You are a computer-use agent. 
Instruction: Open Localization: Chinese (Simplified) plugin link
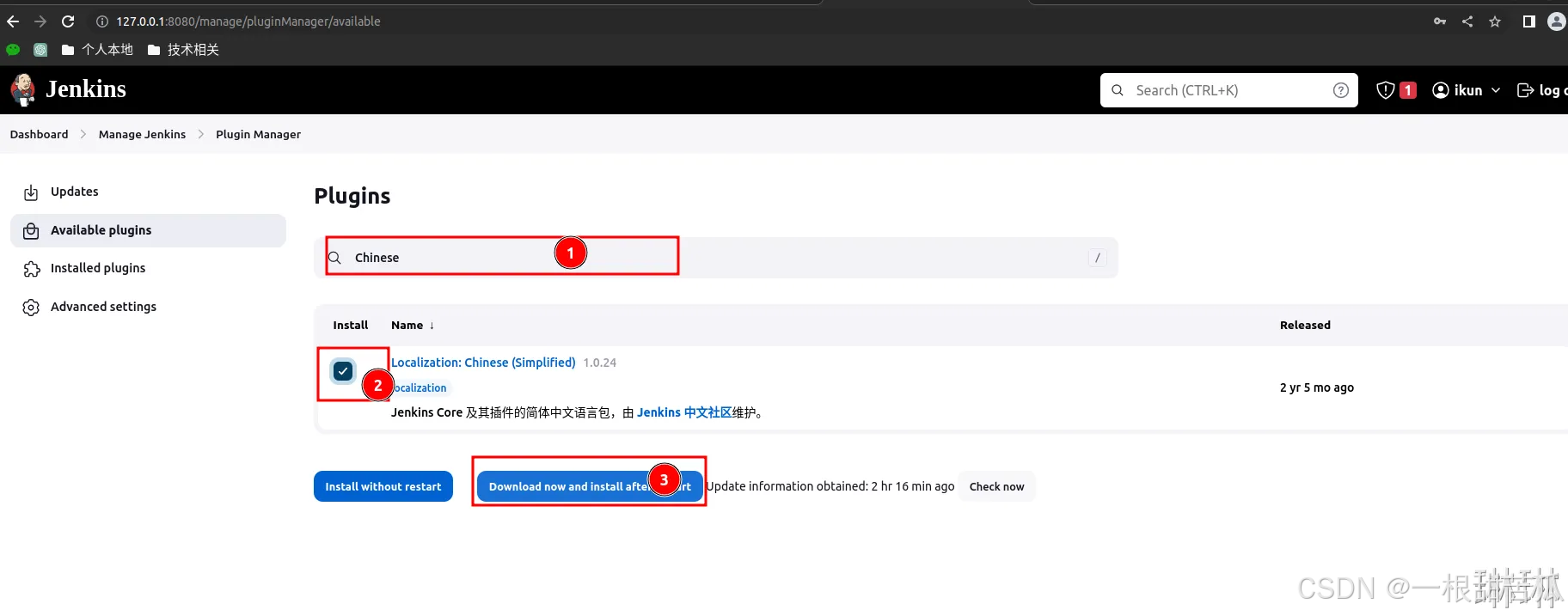(x=483, y=363)
